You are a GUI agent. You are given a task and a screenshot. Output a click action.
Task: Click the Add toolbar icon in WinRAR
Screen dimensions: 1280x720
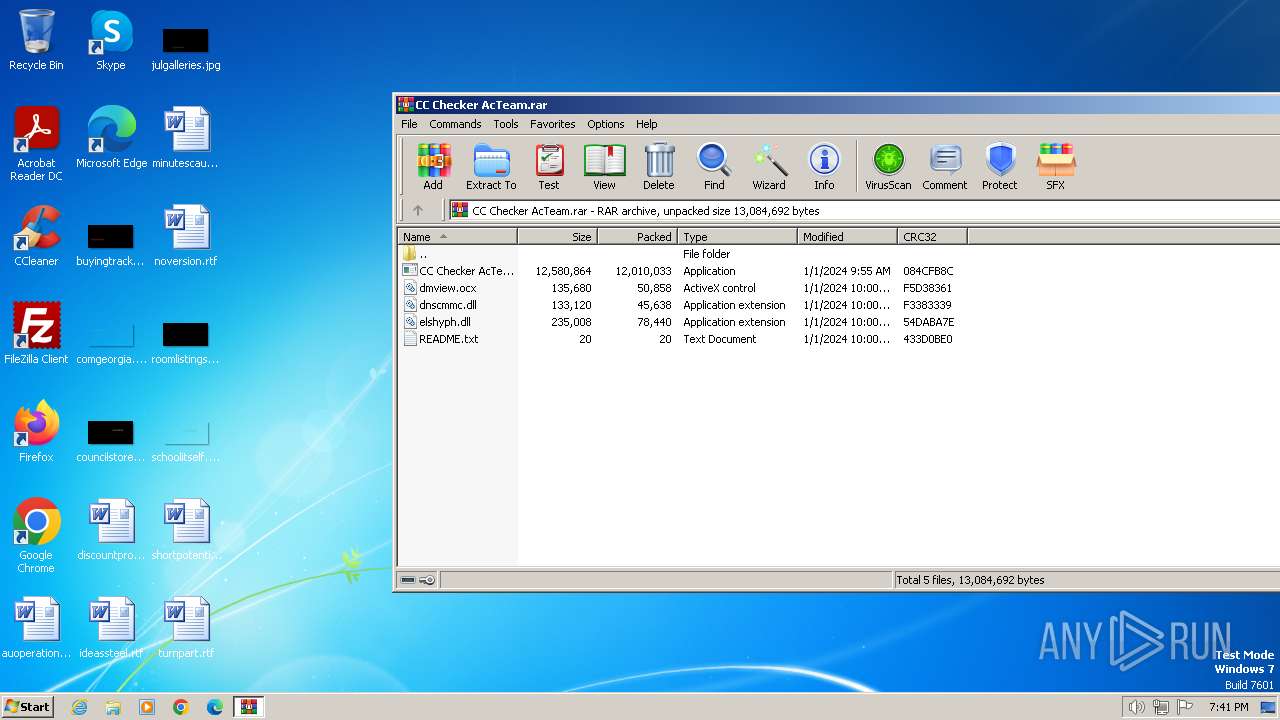pos(433,166)
